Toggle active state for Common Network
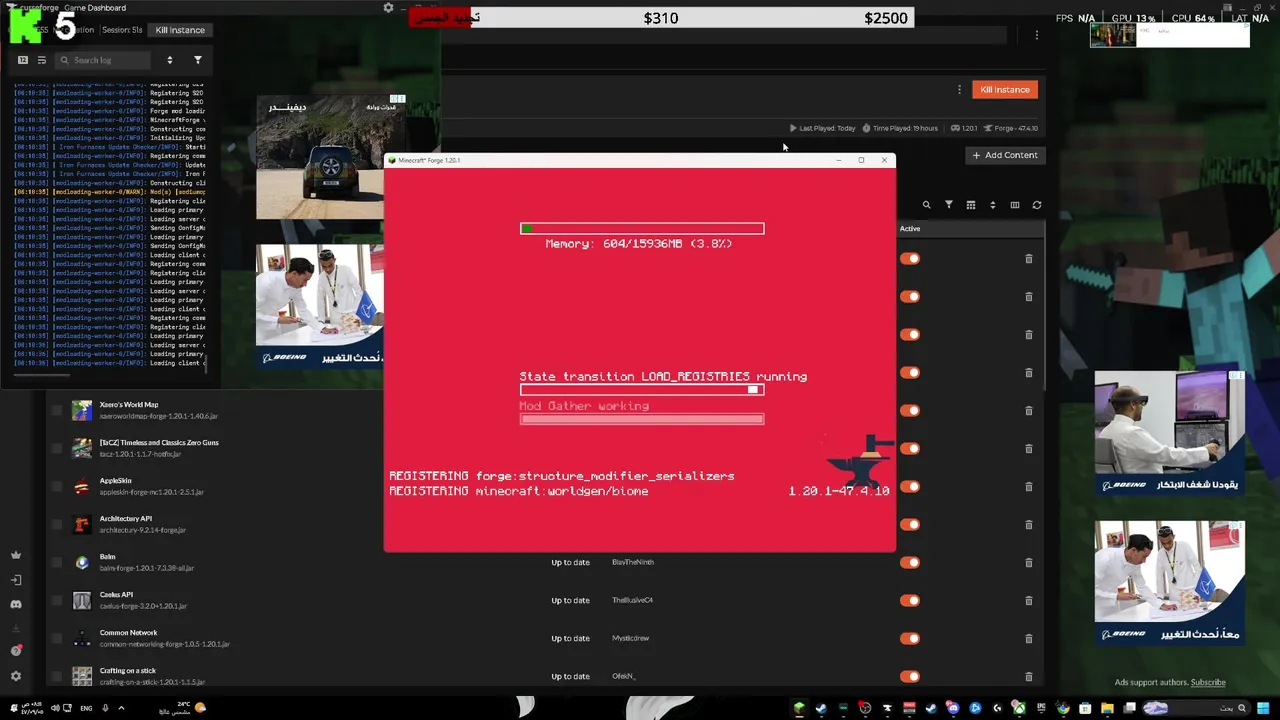The height and width of the screenshot is (720, 1280). (910, 638)
